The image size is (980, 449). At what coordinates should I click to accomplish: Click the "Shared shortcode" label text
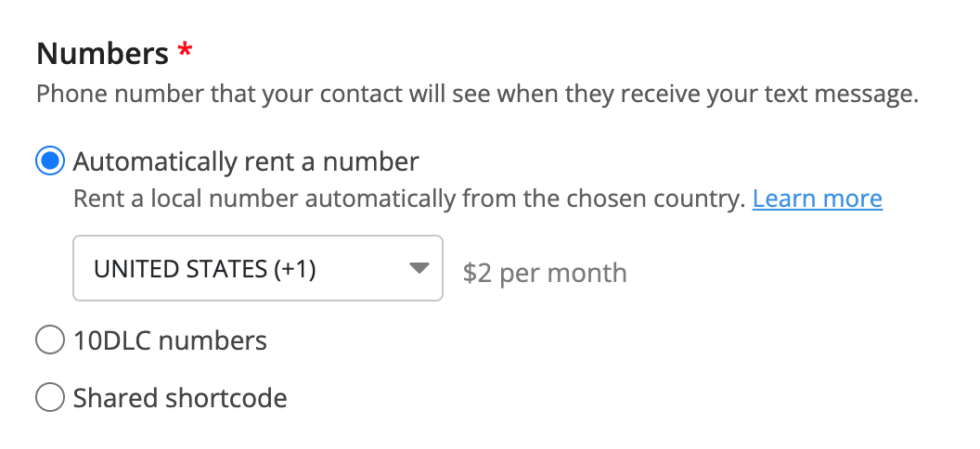(180, 399)
